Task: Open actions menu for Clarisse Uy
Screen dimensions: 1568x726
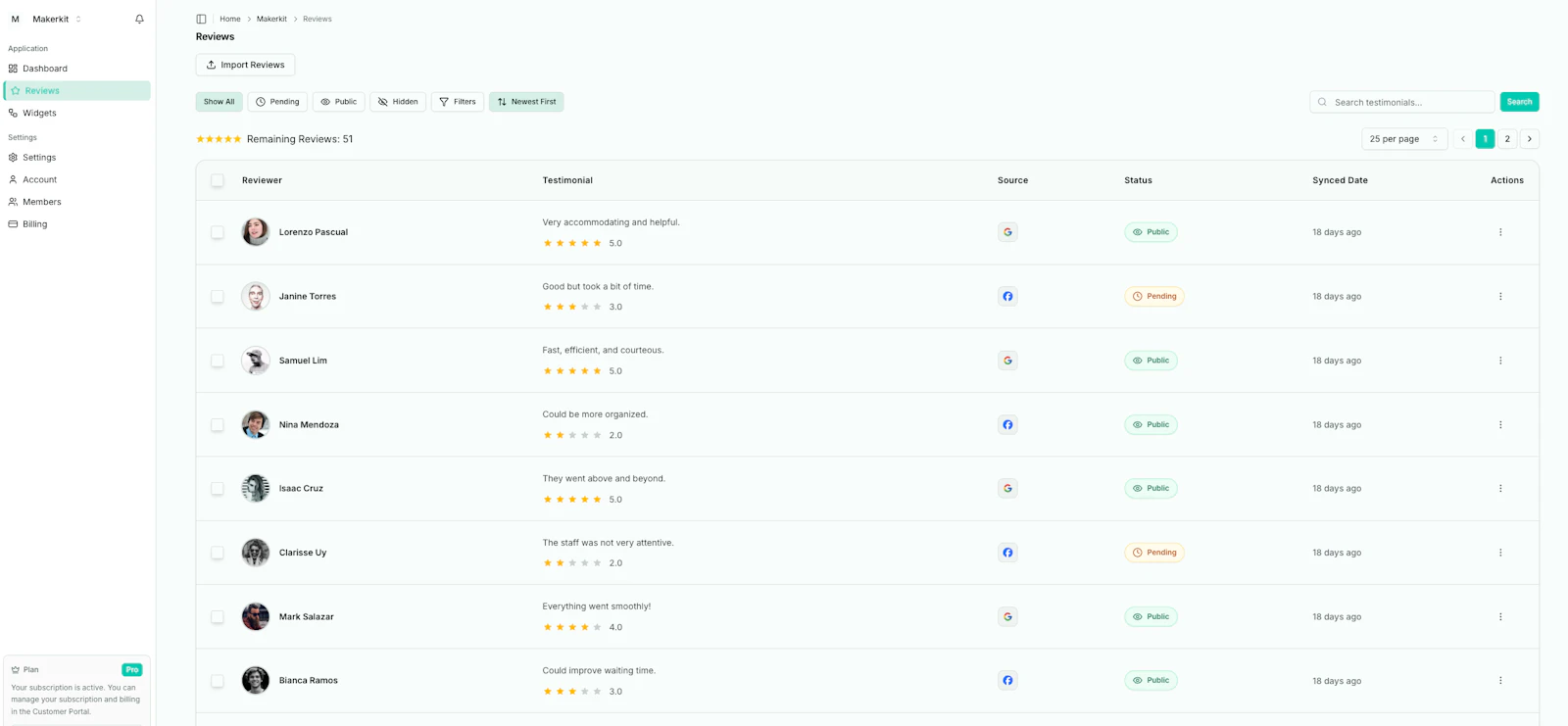Action: click(x=1500, y=553)
